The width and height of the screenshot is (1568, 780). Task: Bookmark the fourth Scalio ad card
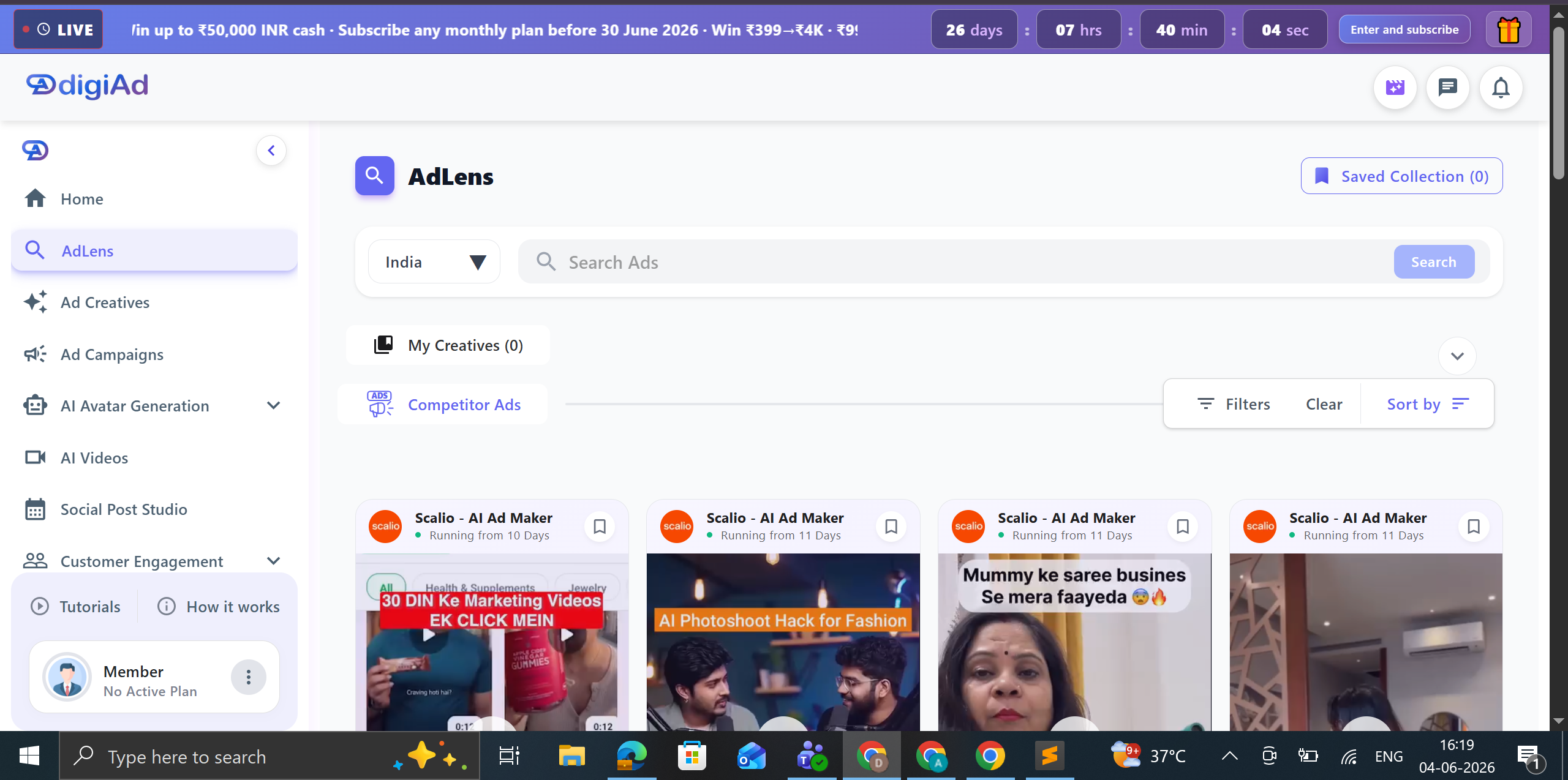pos(1474,527)
